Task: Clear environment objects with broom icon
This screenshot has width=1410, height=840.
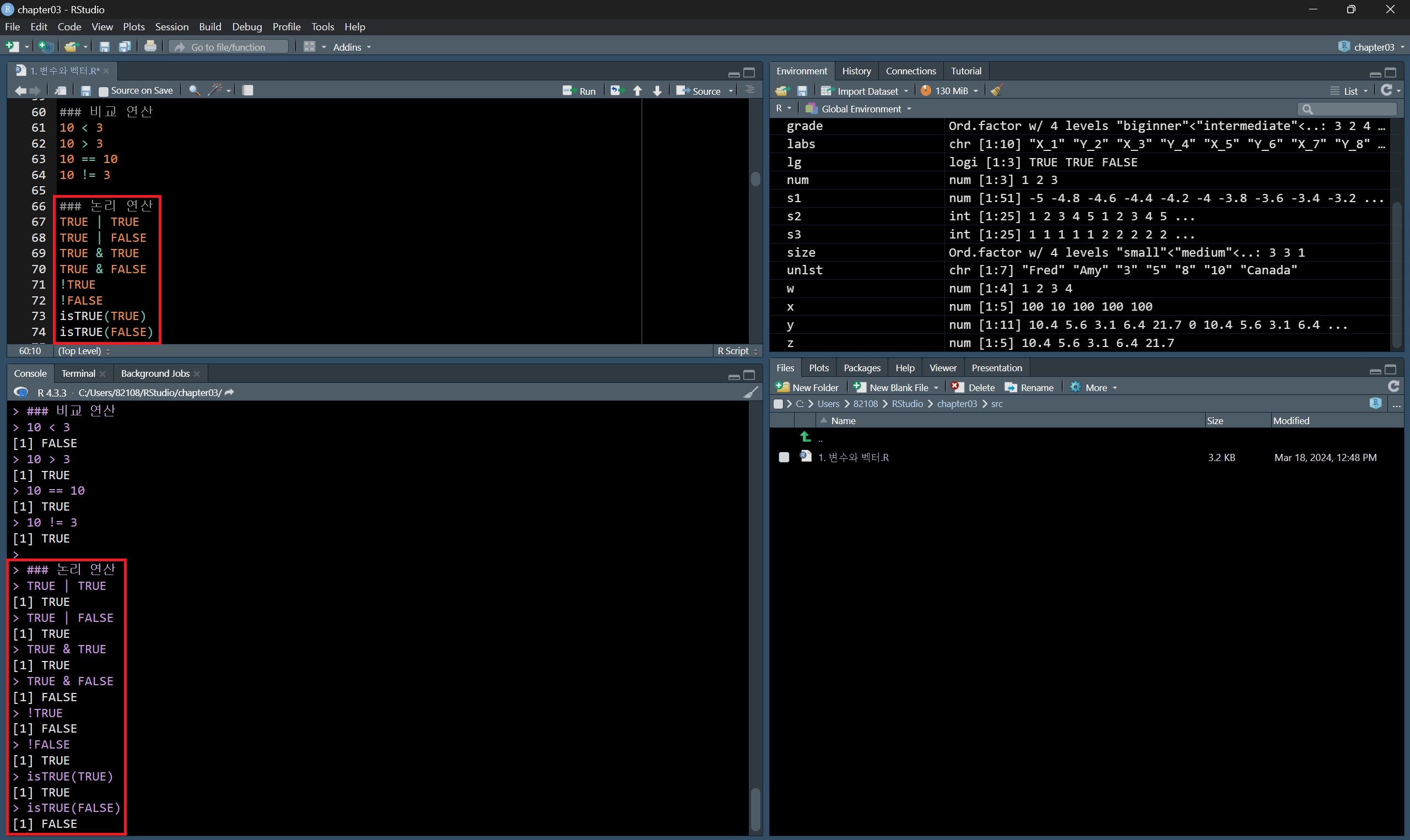Action: point(997,90)
